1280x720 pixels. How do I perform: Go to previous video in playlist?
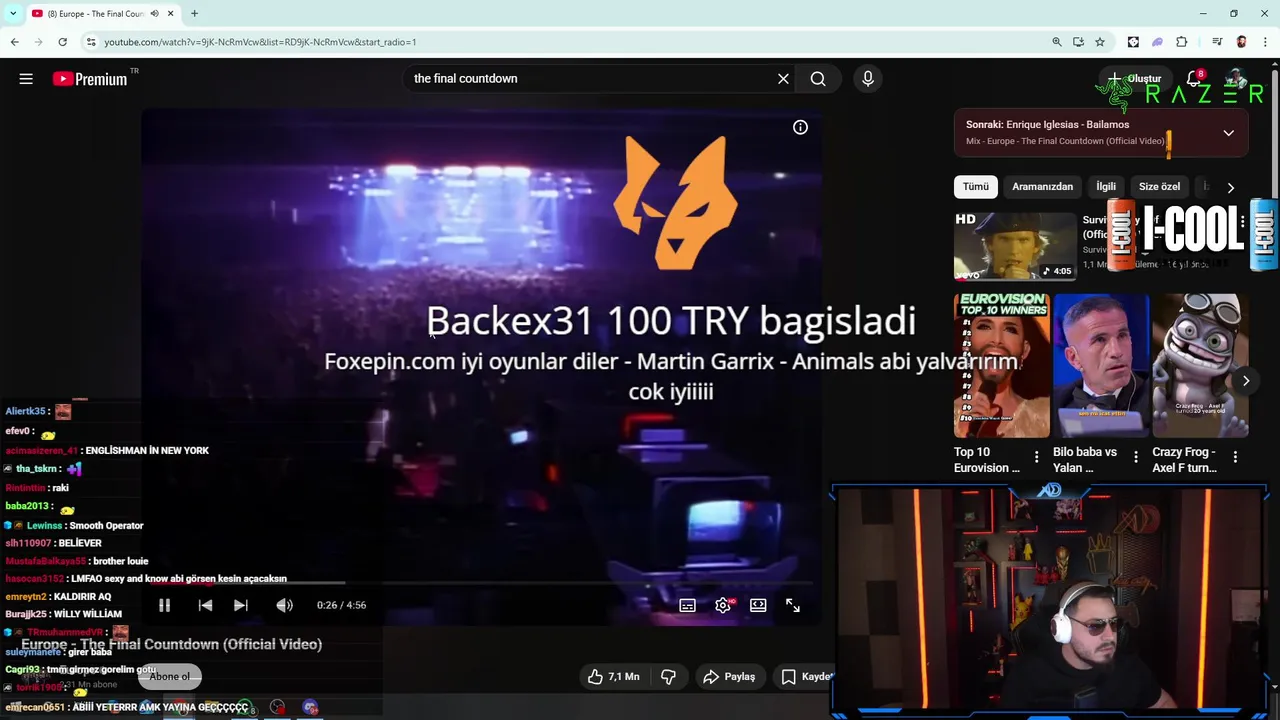tap(205, 605)
